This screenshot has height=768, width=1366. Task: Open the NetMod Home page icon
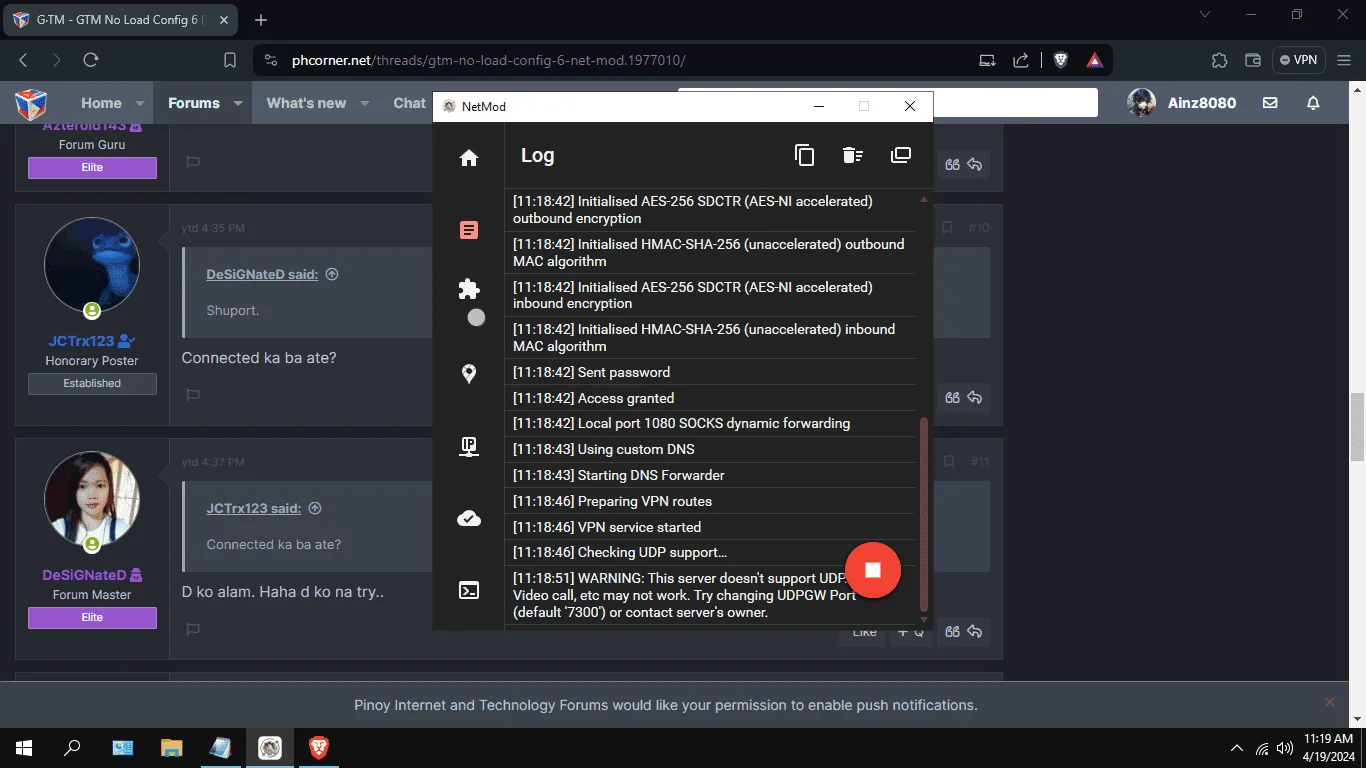point(469,158)
